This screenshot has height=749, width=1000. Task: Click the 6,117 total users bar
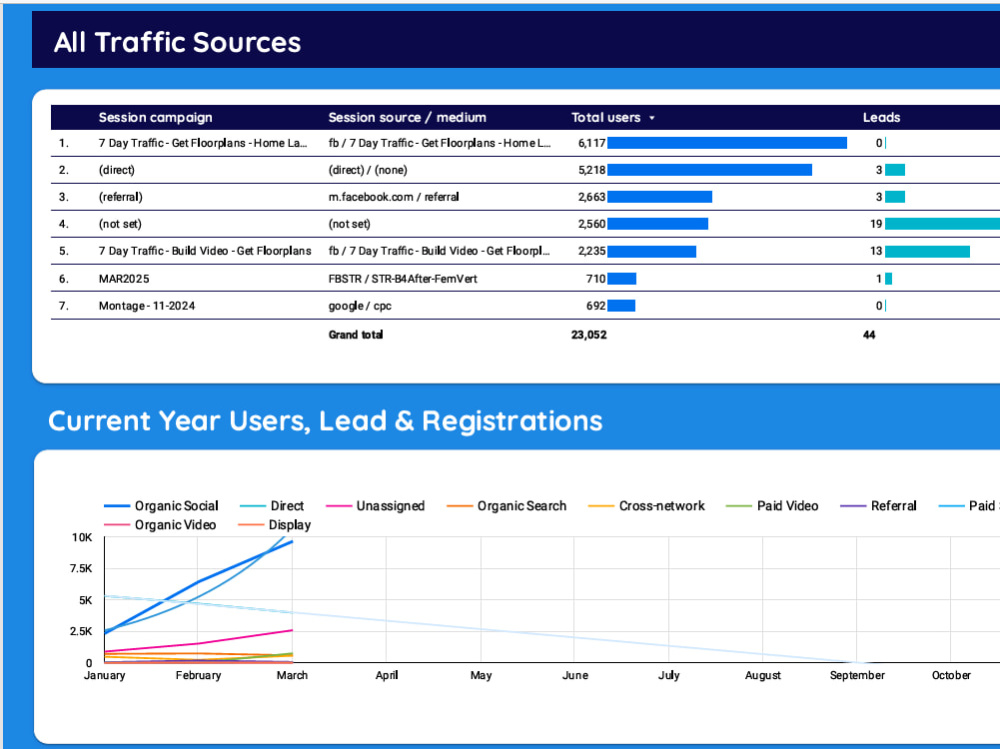point(727,143)
